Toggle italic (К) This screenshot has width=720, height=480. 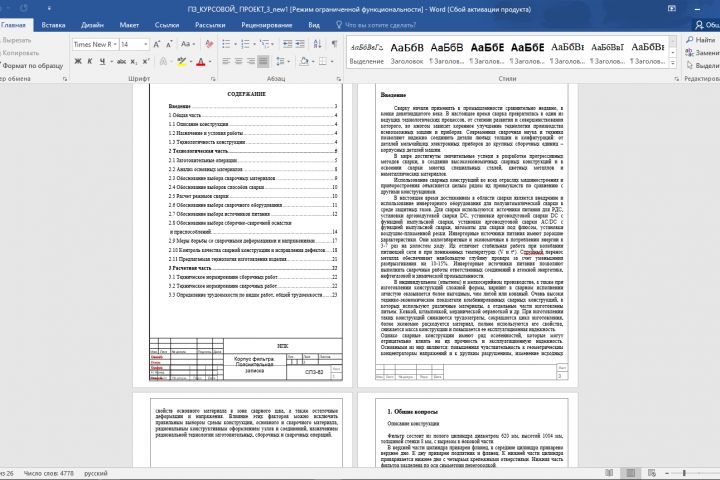pos(90,61)
